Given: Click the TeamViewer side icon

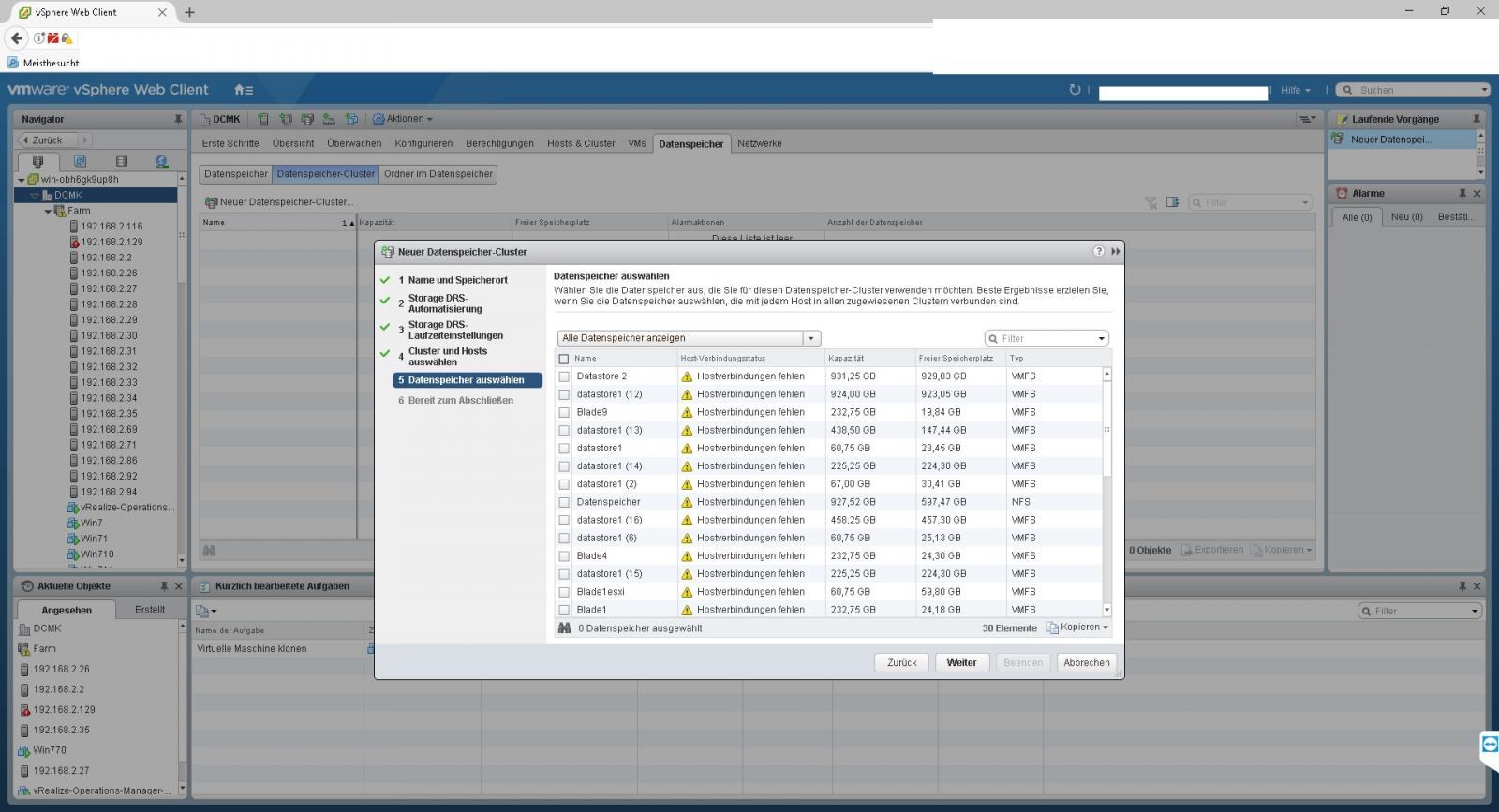Looking at the screenshot, I should [1489, 746].
